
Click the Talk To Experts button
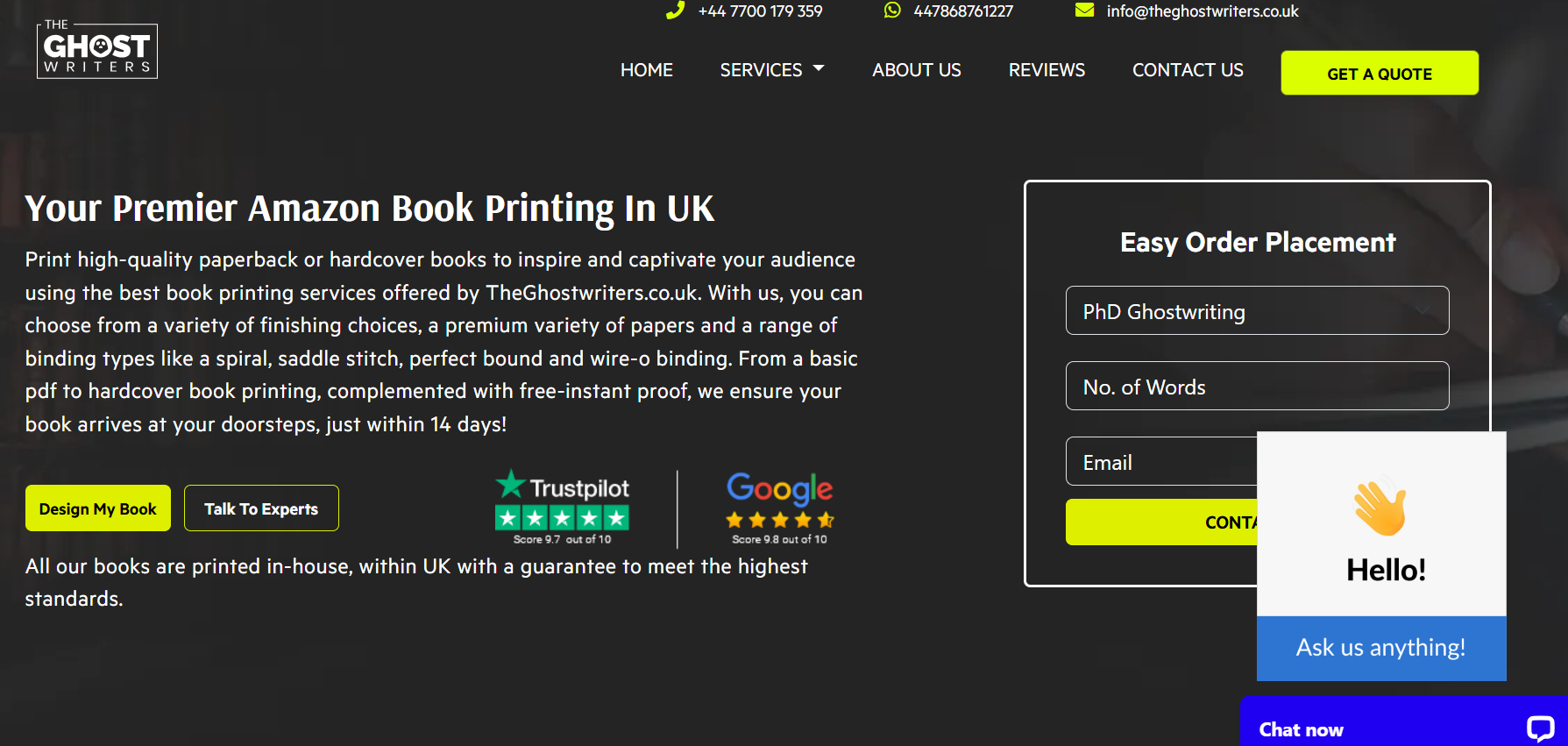[x=261, y=508]
